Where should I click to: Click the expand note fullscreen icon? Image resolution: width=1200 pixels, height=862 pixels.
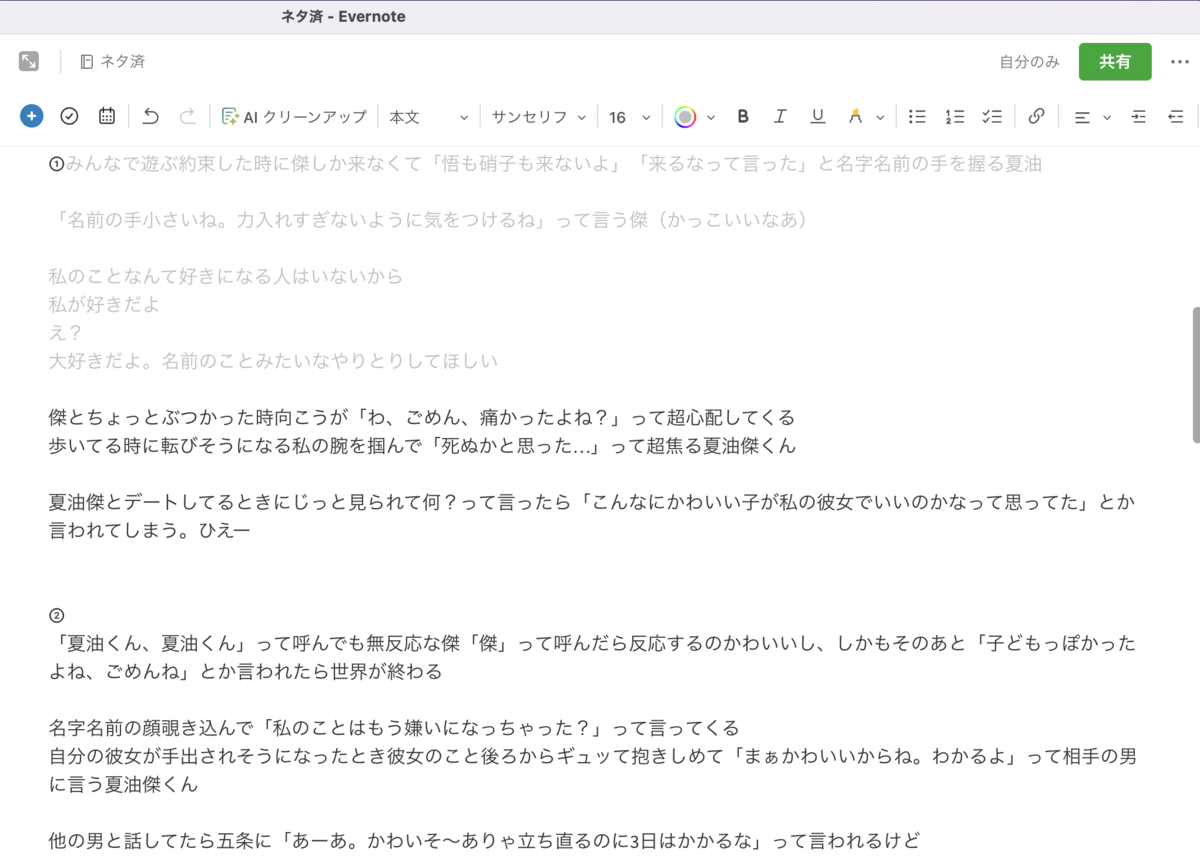tap(29, 62)
